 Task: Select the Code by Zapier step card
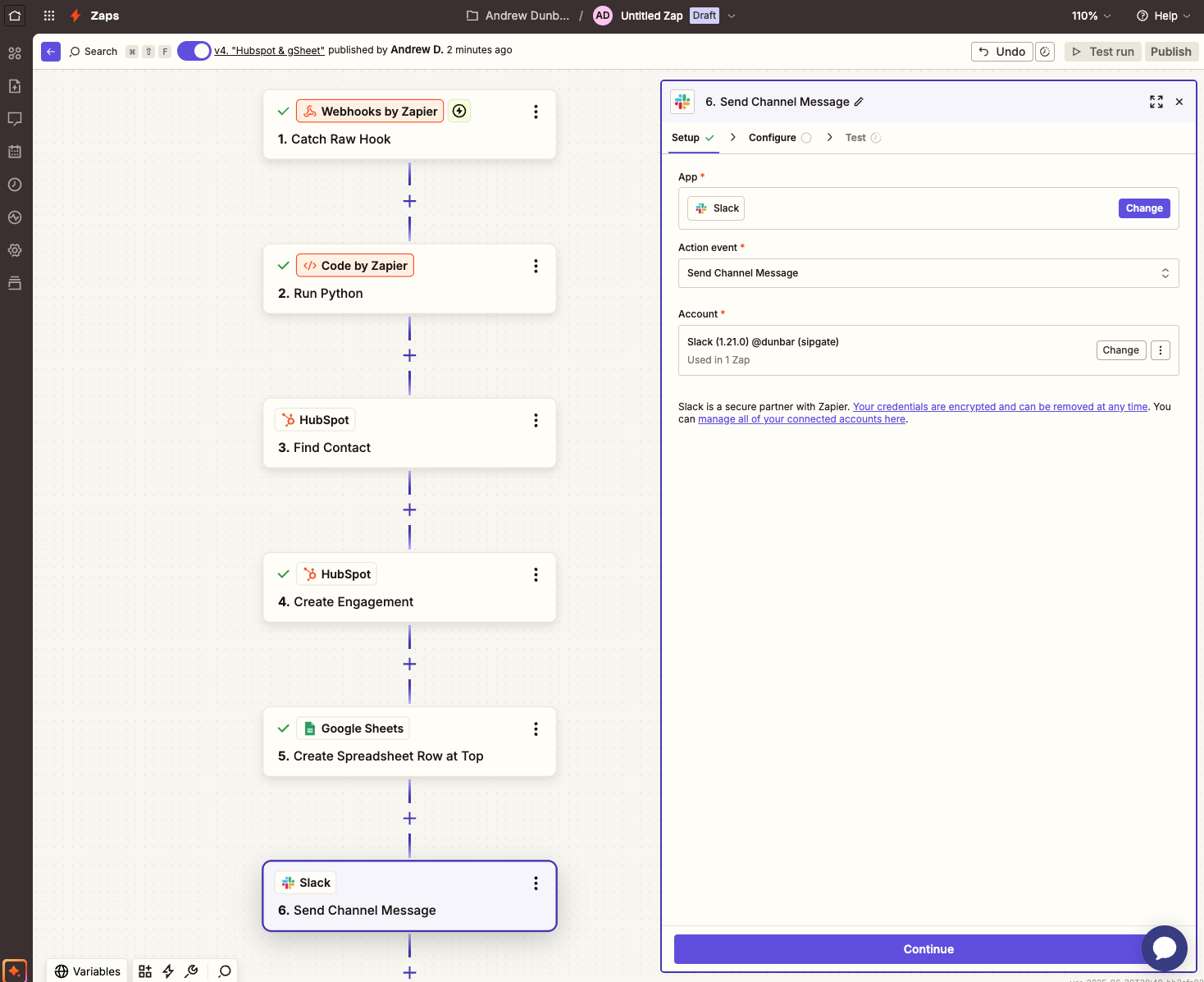click(409, 279)
